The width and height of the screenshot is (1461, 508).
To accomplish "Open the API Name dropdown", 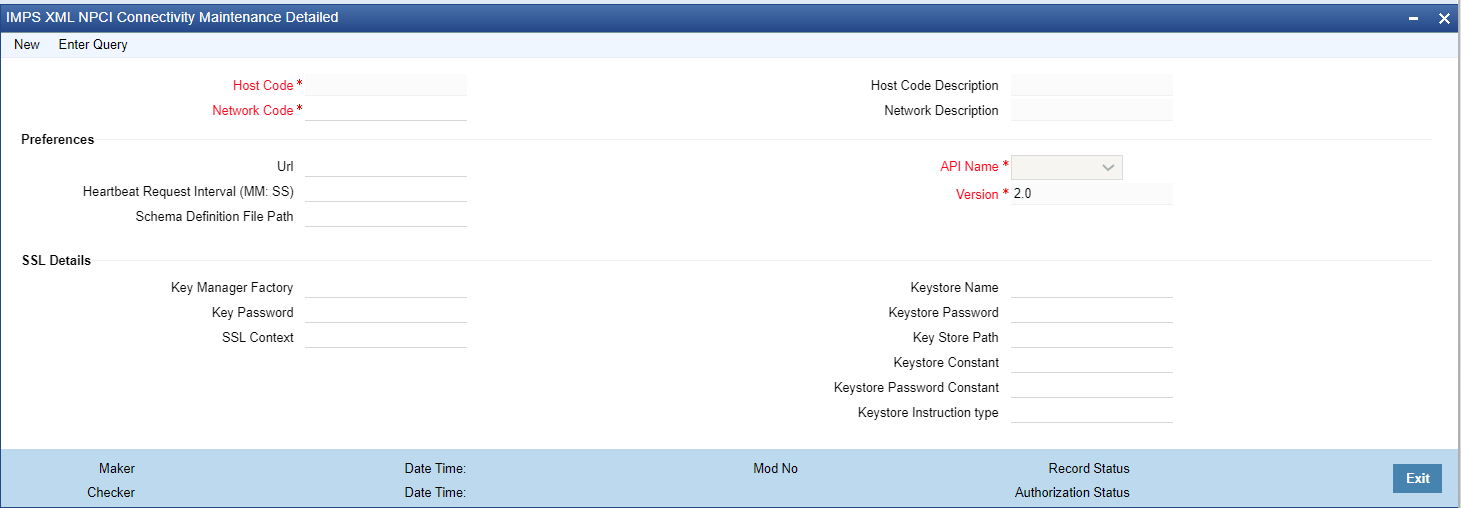I will [1067, 167].
